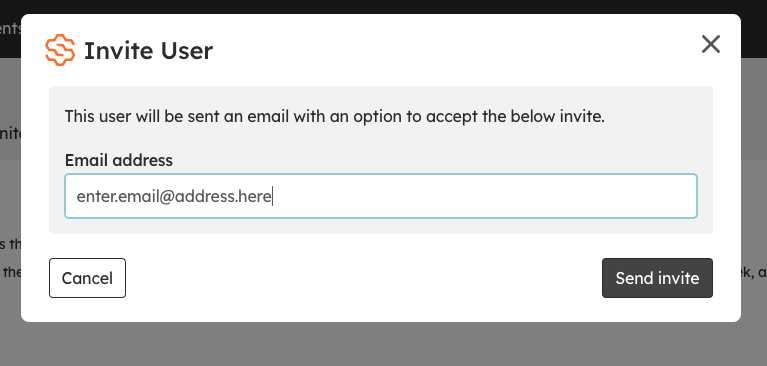Screen dimensions: 767x366
Task: Click the Invite User heading text
Action: 149,51
